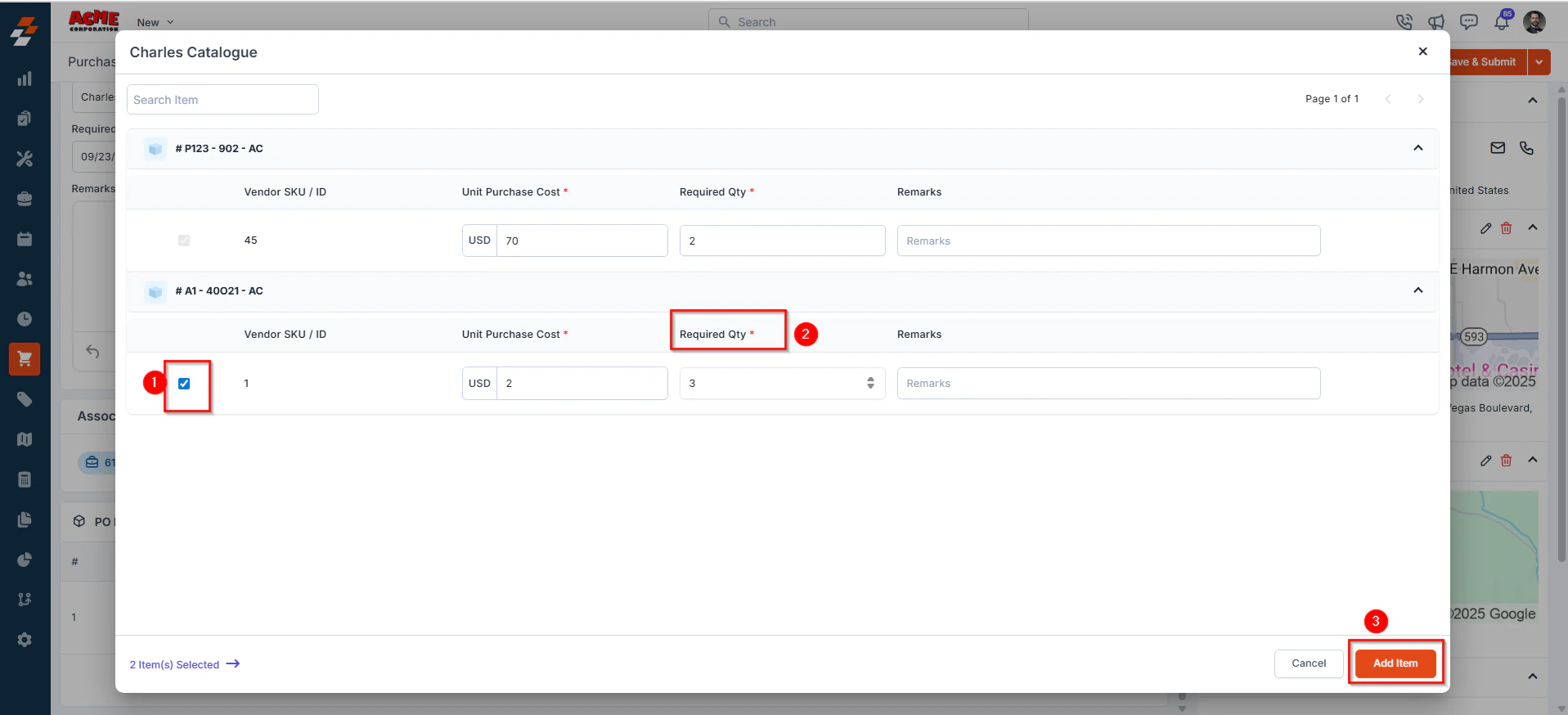
Task: Edit the Required Qty field showing 3
Action: click(x=783, y=383)
